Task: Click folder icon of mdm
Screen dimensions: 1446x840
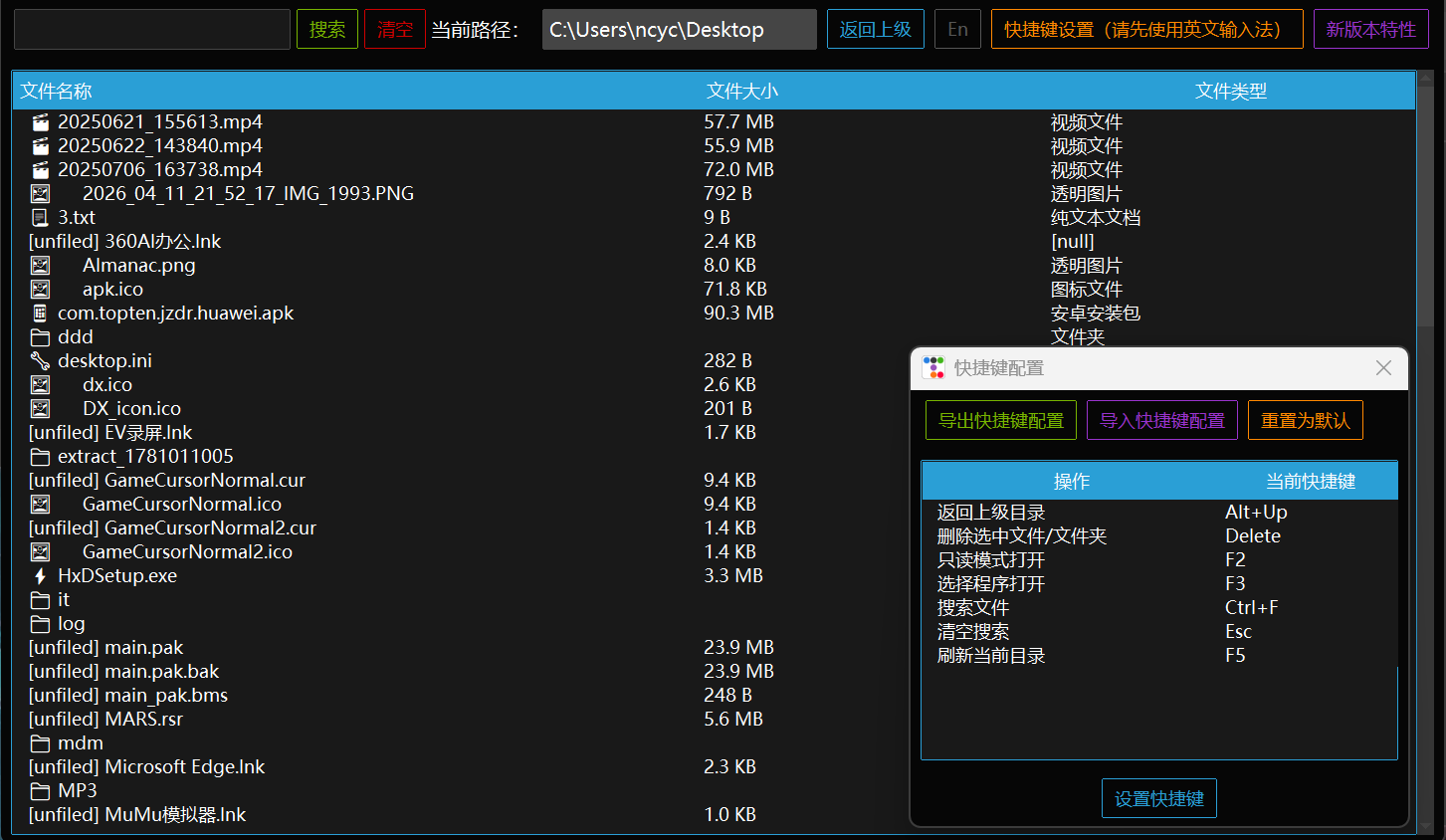Action: [x=40, y=743]
